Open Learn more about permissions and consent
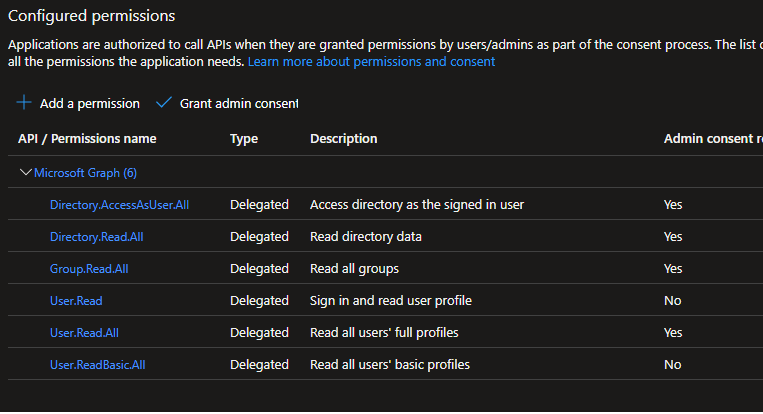Image resolution: width=763 pixels, height=414 pixels. click(x=371, y=62)
